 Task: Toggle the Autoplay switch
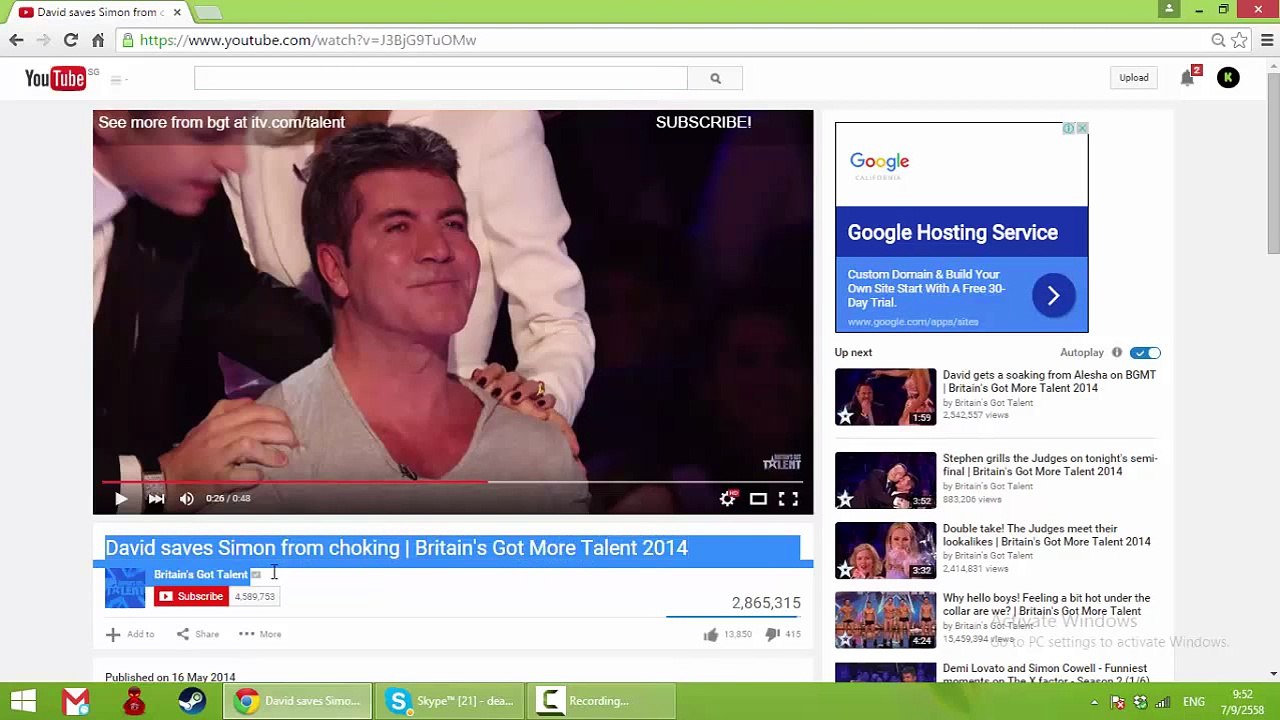click(1145, 353)
